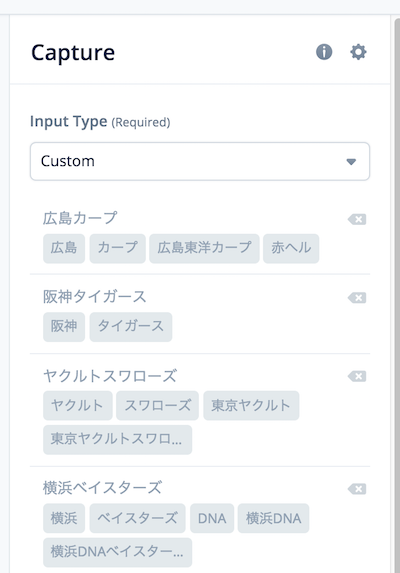Select the truncated 東京ヤクルトスワロ... tag

click(118, 440)
